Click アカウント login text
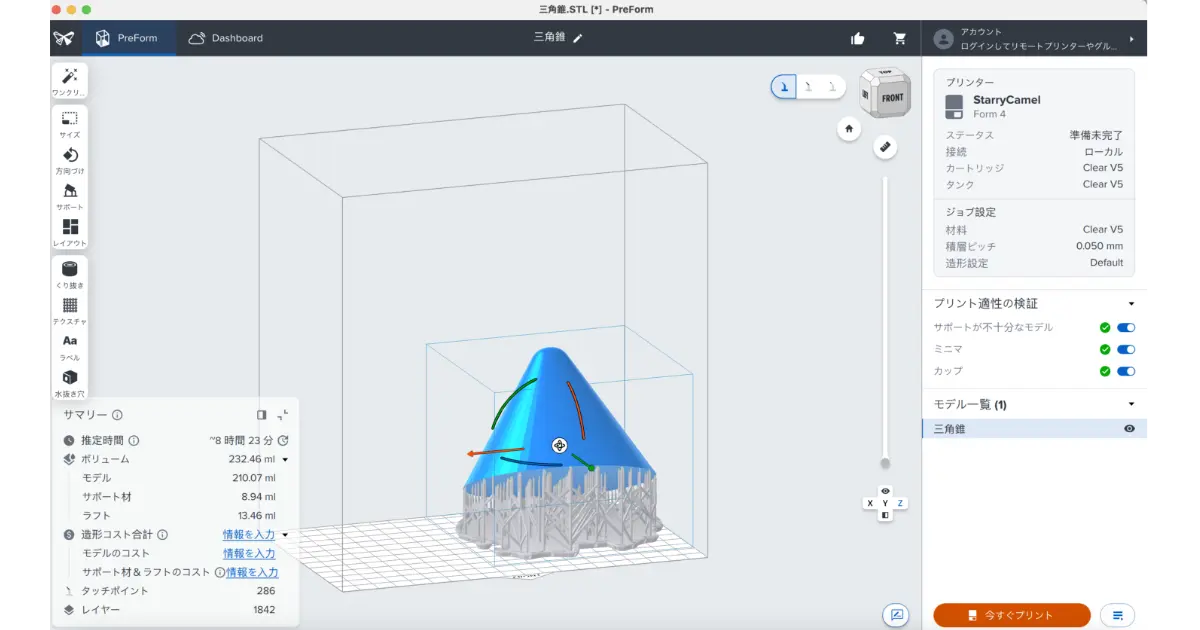Screen dimensions: 1200x630 981,32
